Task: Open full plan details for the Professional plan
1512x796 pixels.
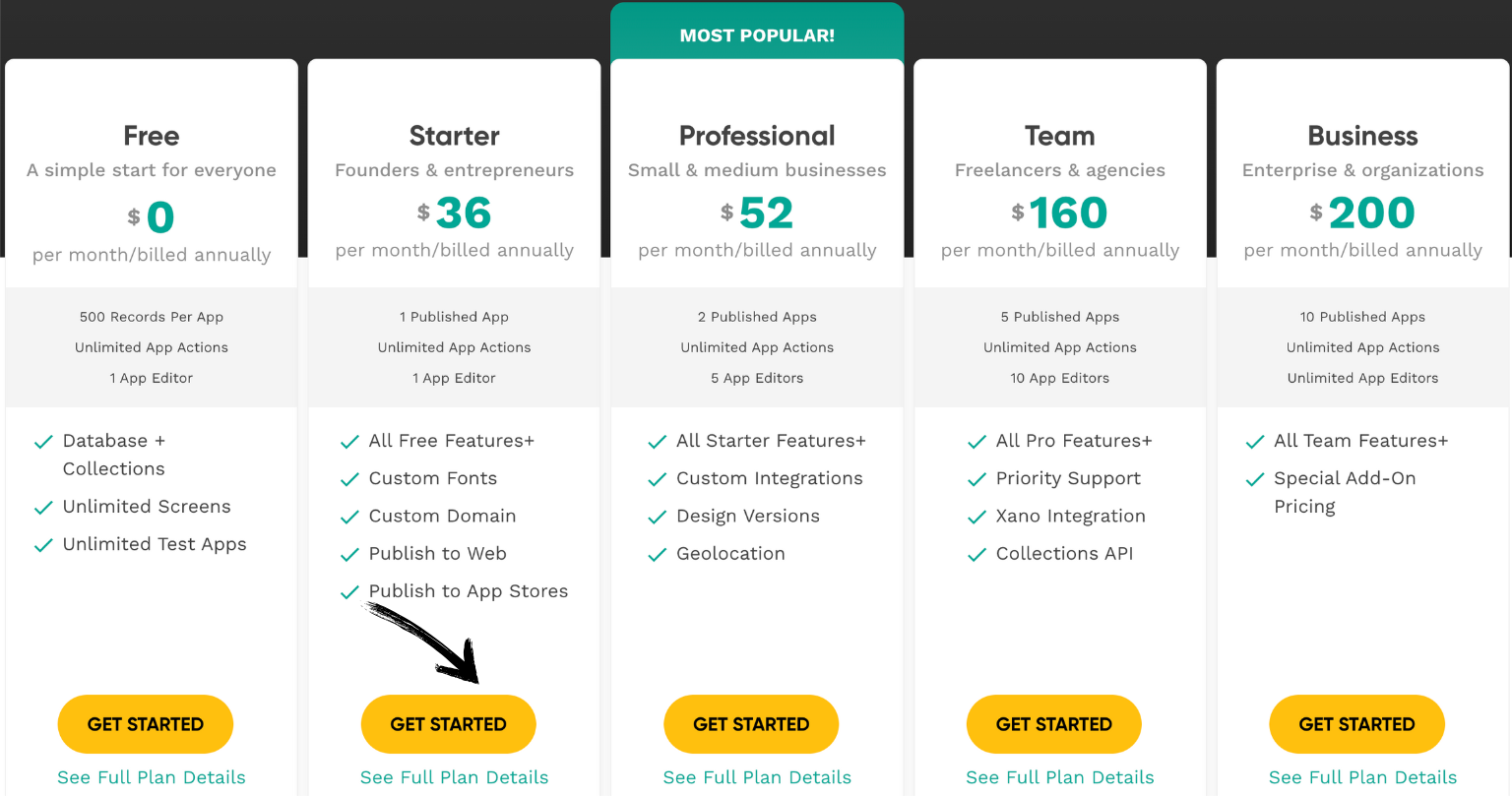Action: [756, 777]
